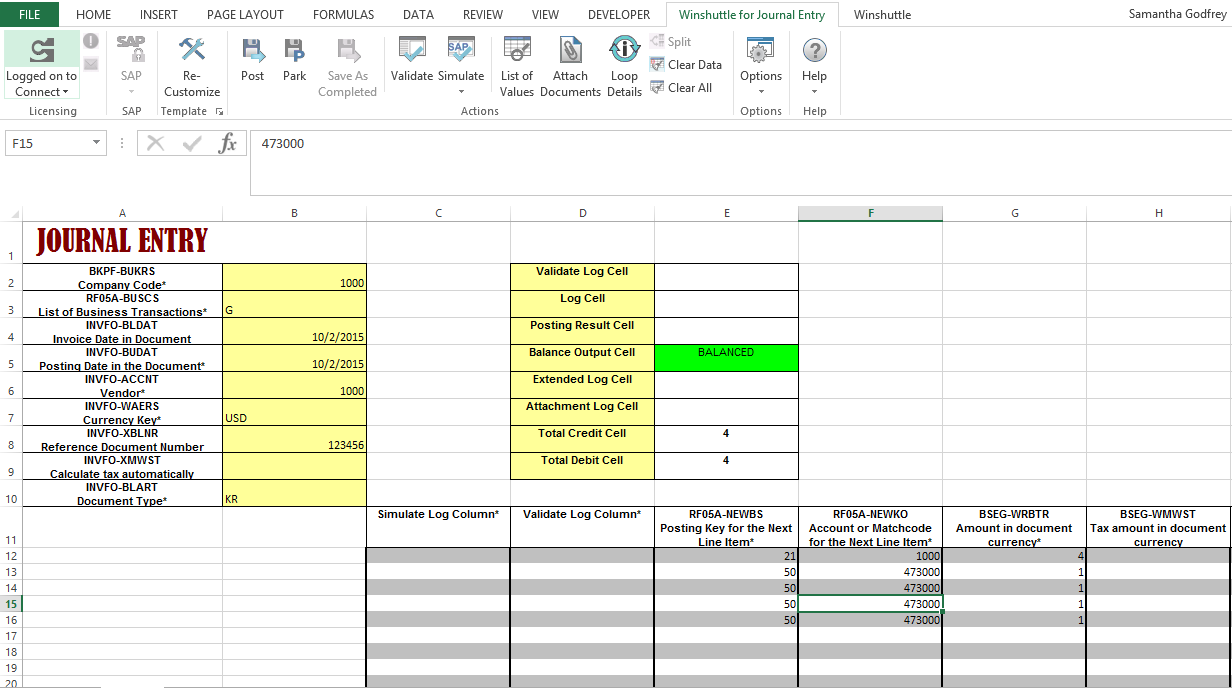
Task: Switch to the HOME ribbon tab
Action: [94, 14]
